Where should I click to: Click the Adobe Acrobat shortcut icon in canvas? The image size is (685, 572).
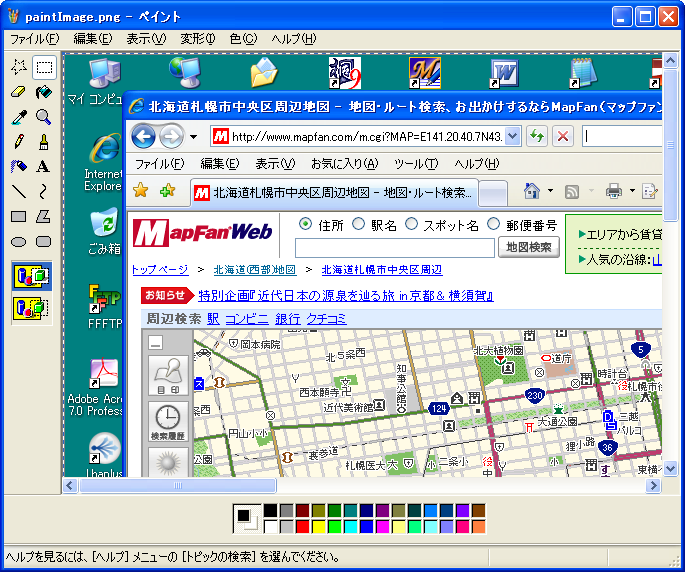click(104, 374)
